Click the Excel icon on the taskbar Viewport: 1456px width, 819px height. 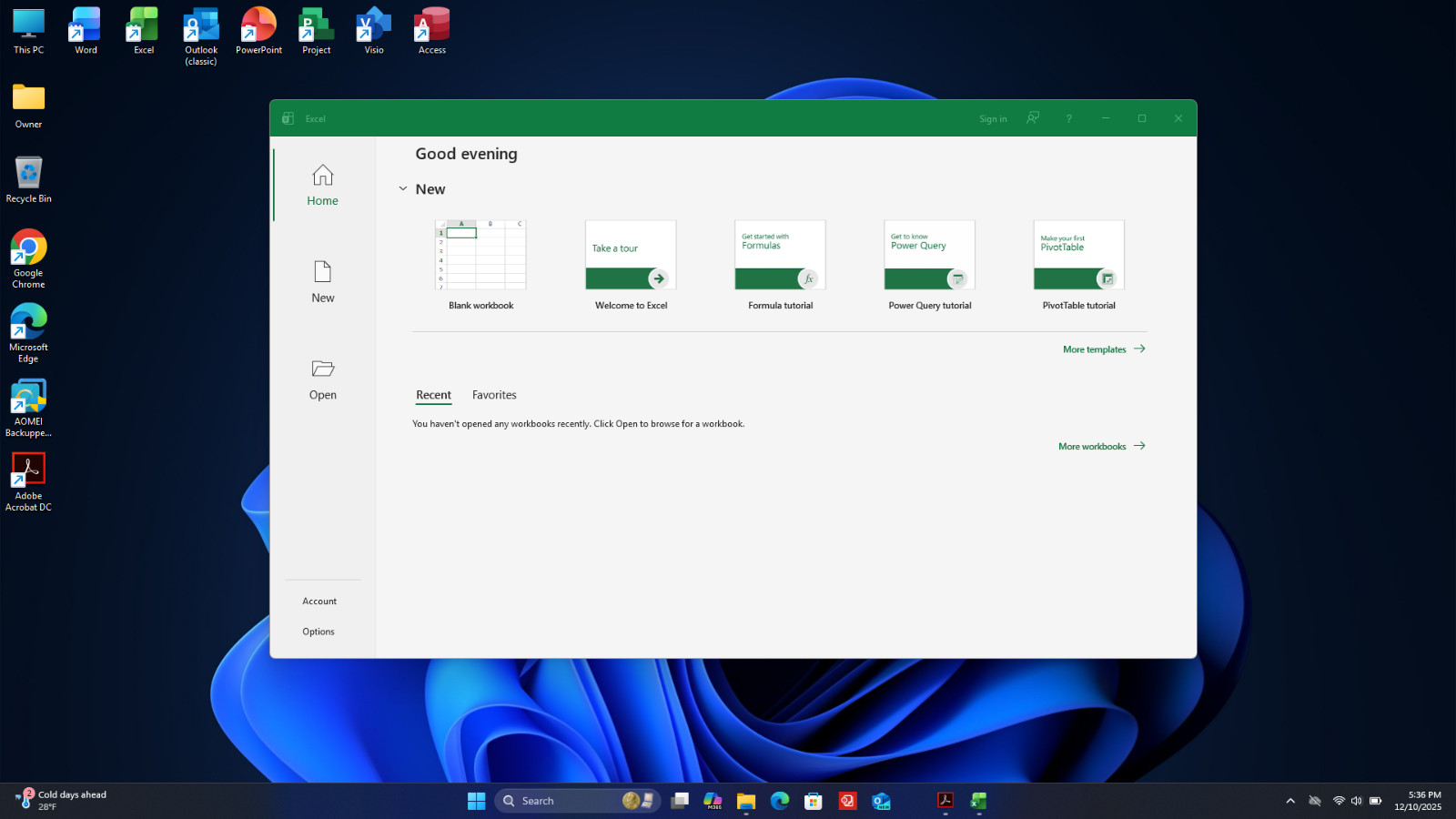click(979, 801)
